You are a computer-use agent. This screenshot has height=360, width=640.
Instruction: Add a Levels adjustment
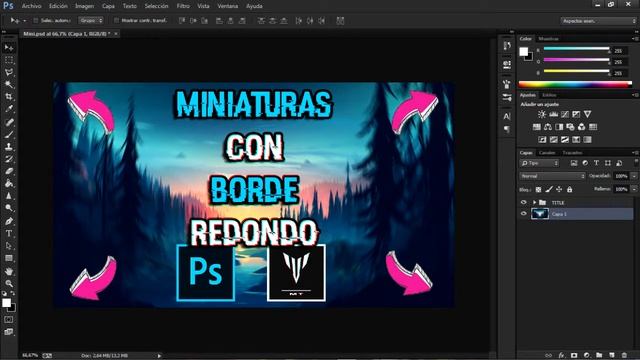point(553,114)
